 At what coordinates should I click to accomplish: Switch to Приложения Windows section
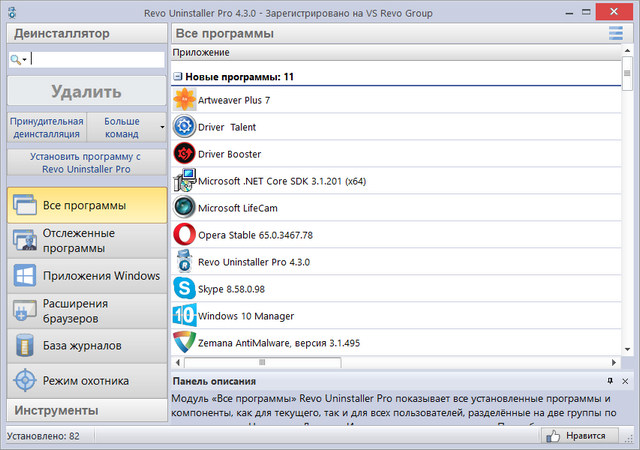(x=84, y=276)
